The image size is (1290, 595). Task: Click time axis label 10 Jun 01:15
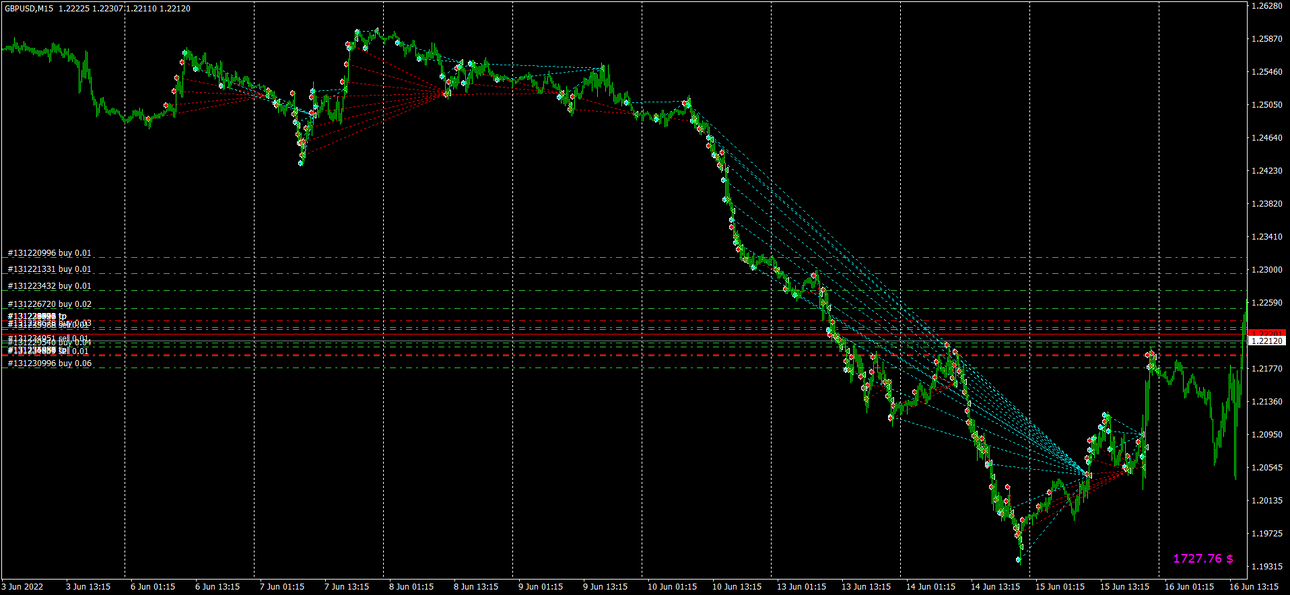point(671,587)
